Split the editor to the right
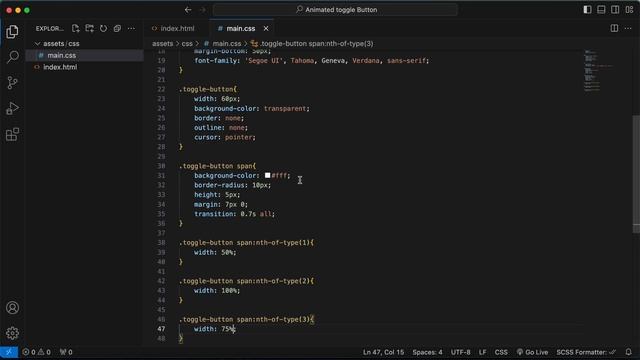The image size is (640, 360). [614, 29]
